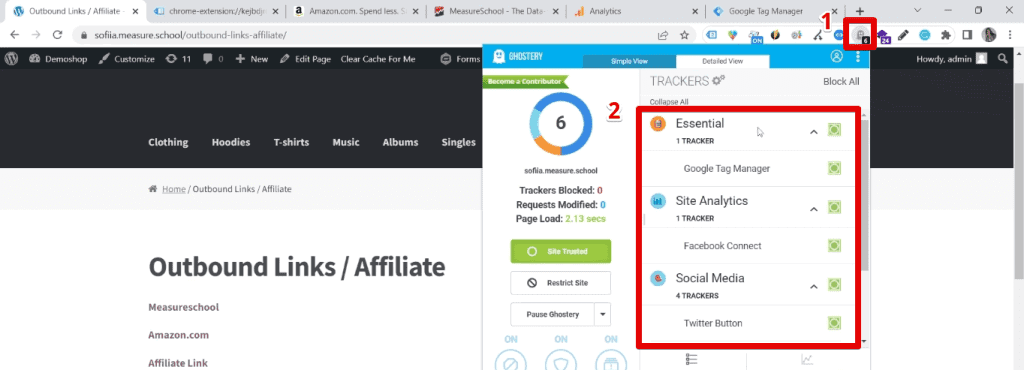Click the extension icon with the ON badge
Screen dimensions: 1024x370
pos(756,36)
